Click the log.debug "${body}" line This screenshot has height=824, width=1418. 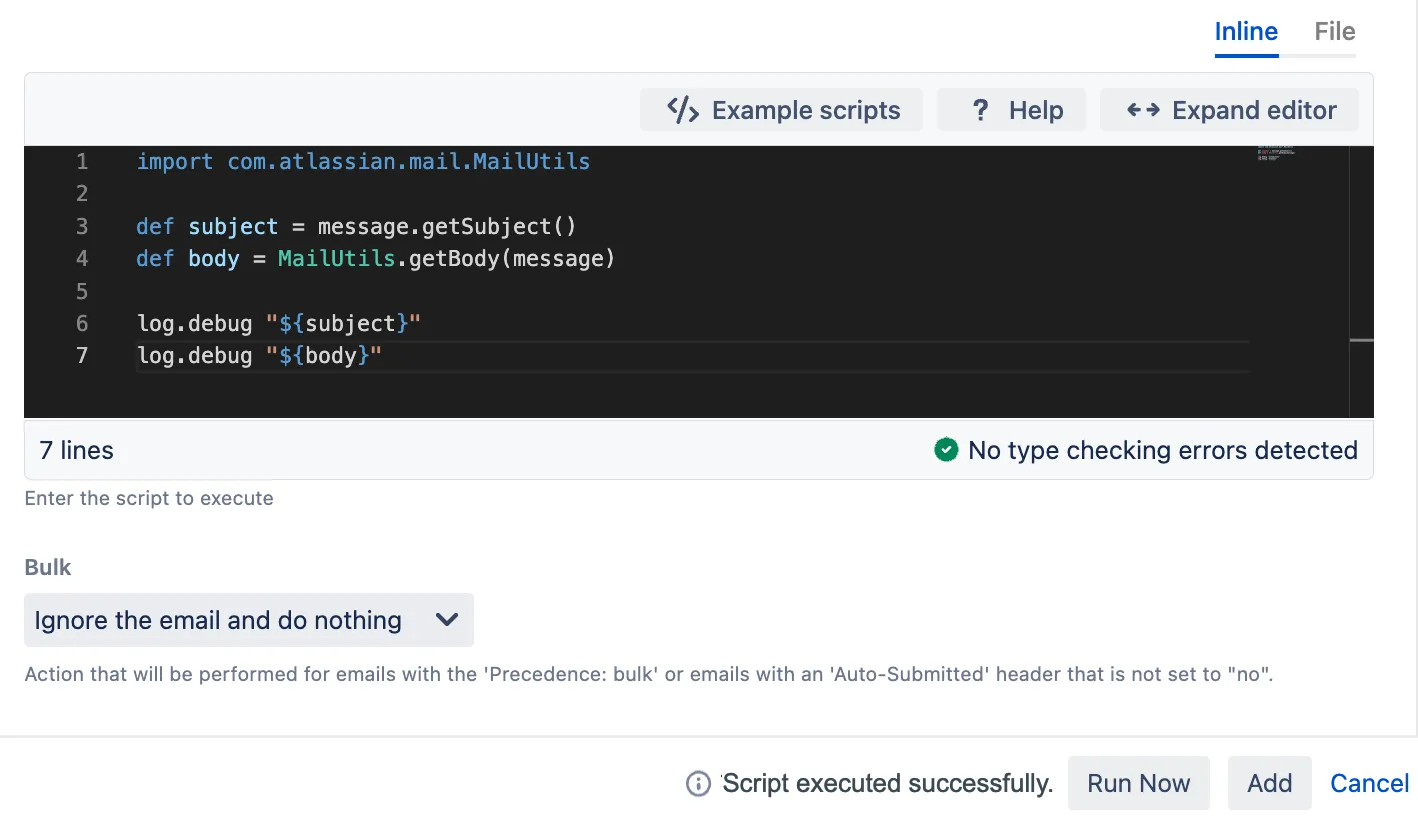pyautogui.click(x=260, y=355)
